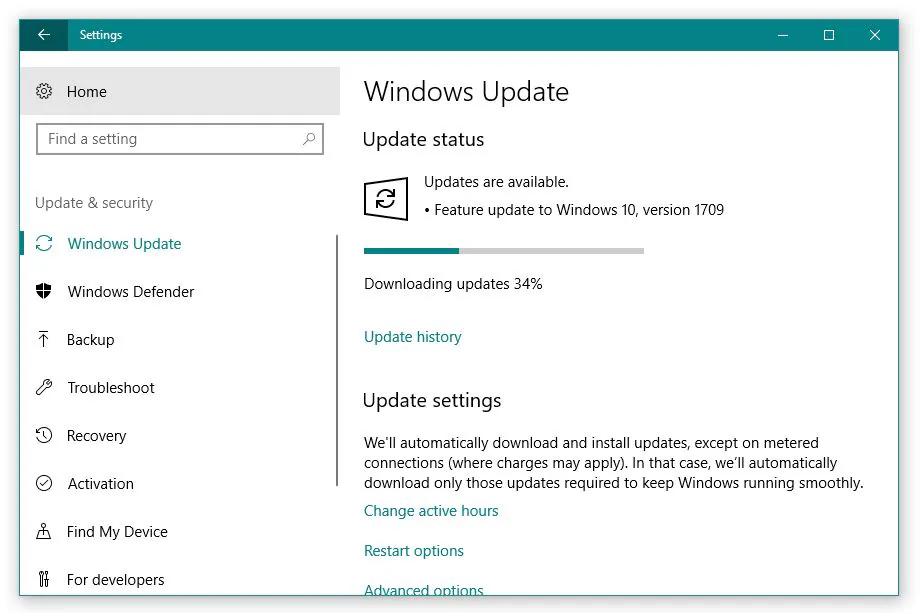This screenshot has width=921, height=613.
Task: Maximize the Settings window
Action: tap(829, 35)
